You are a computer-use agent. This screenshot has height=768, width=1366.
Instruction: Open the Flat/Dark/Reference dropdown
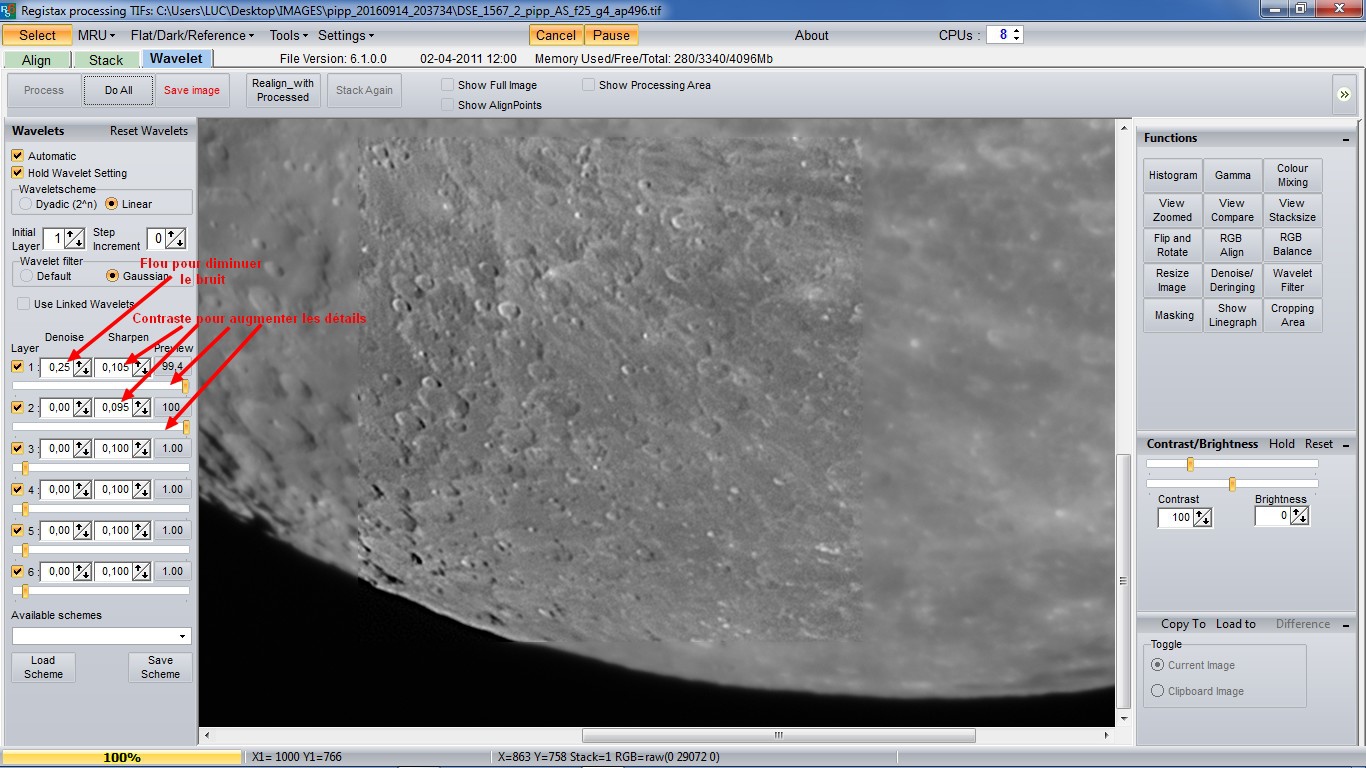click(192, 35)
